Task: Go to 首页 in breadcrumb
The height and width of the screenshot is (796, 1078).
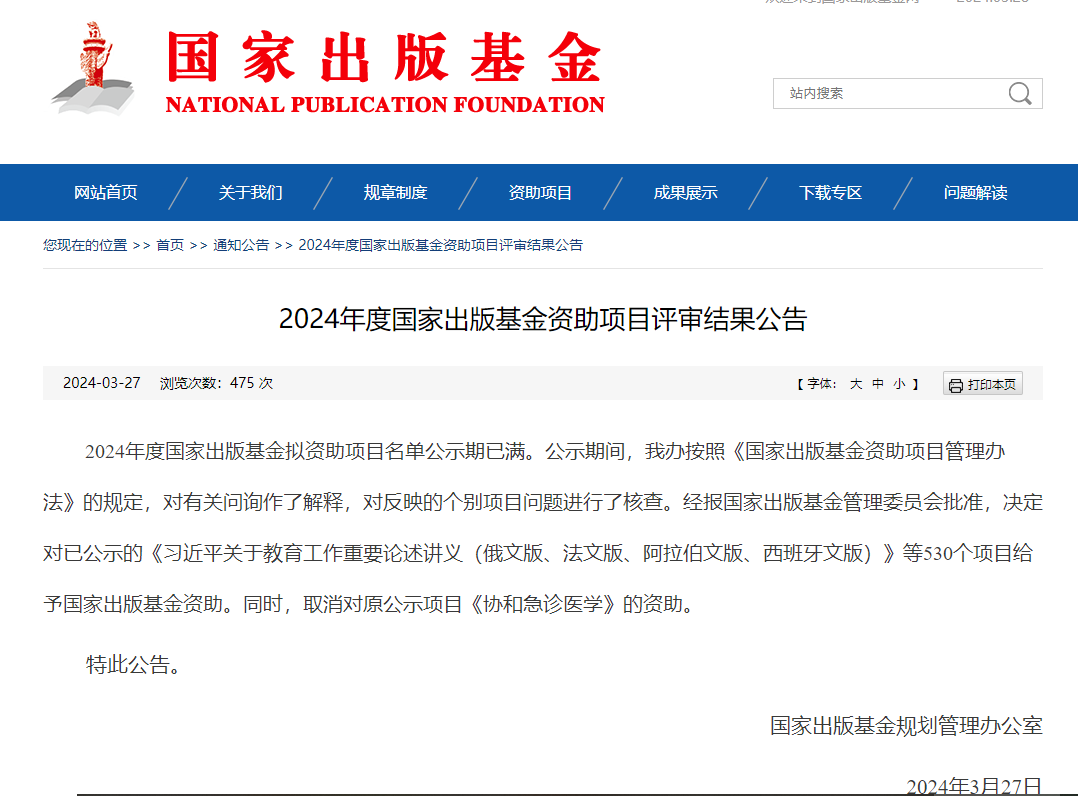Action: point(170,245)
